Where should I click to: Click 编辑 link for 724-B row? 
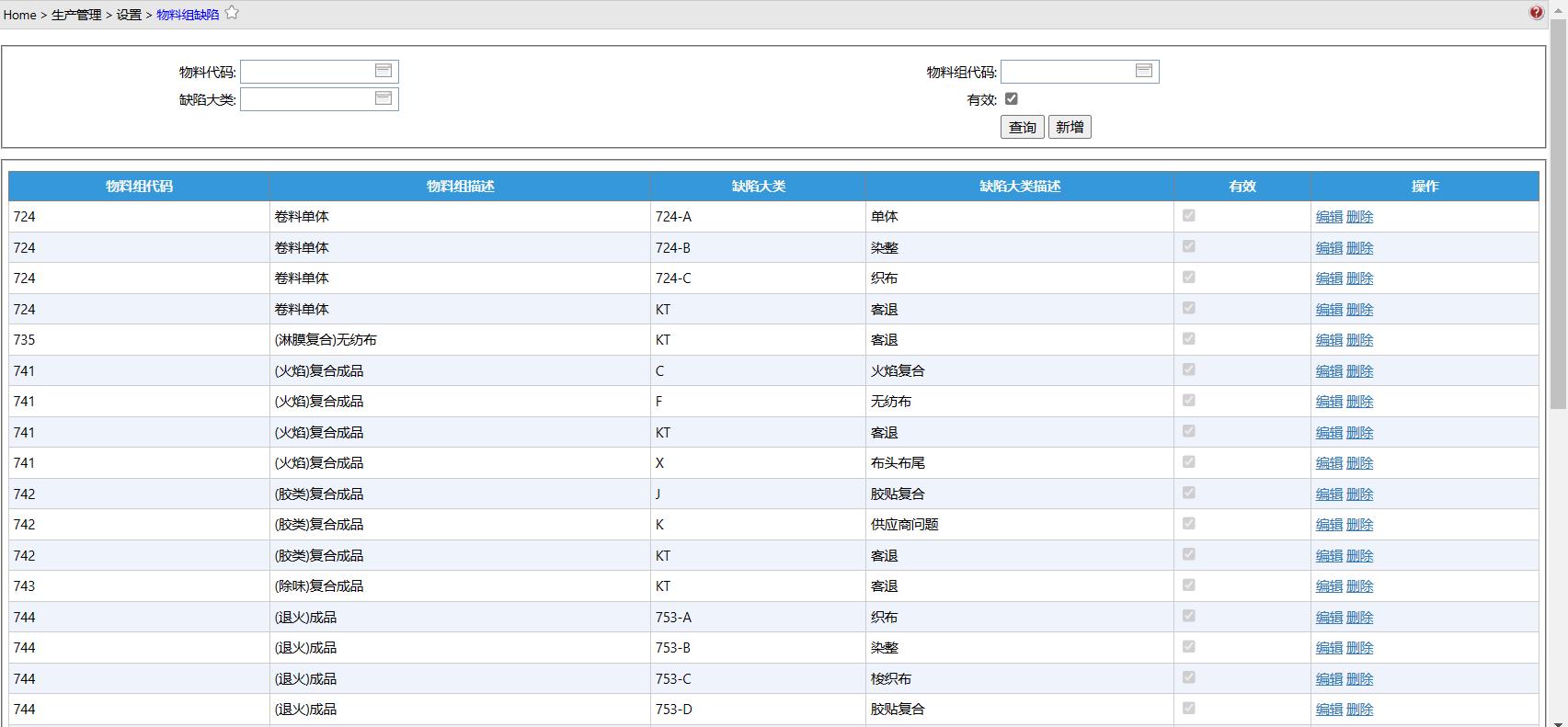1329,248
